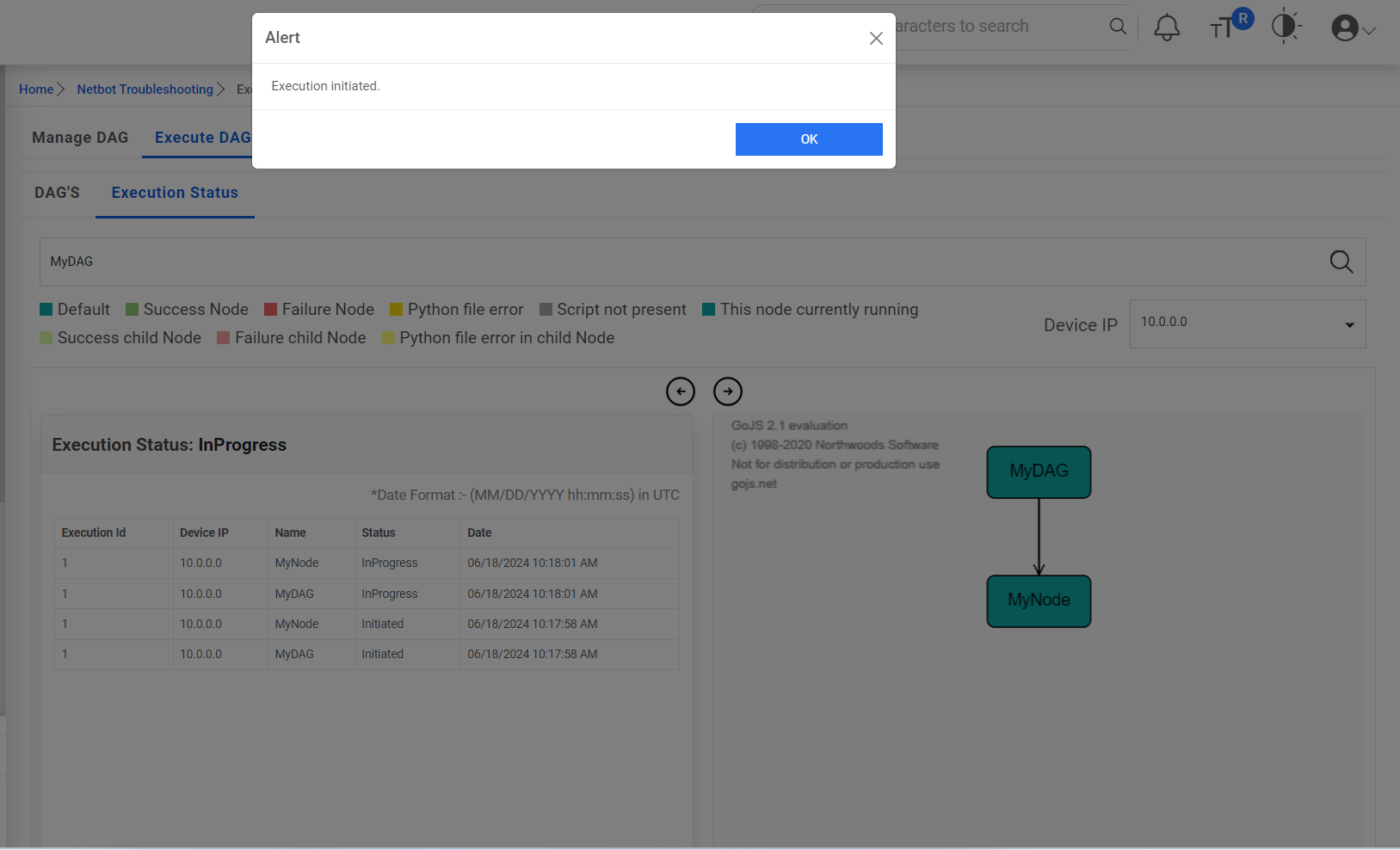Select the Execution Status tab

[175, 193]
